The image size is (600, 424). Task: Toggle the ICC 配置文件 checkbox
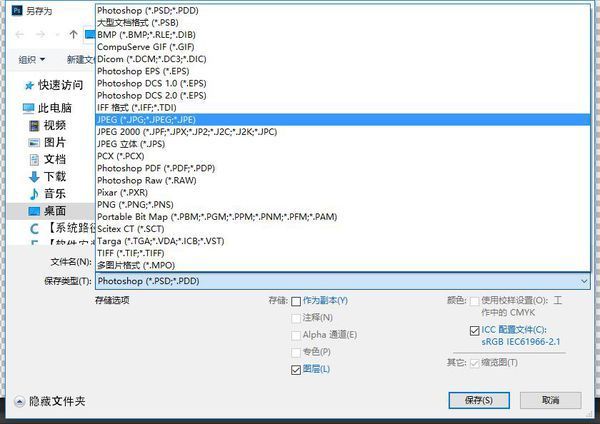pyautogui.click(x=474, y=330)
